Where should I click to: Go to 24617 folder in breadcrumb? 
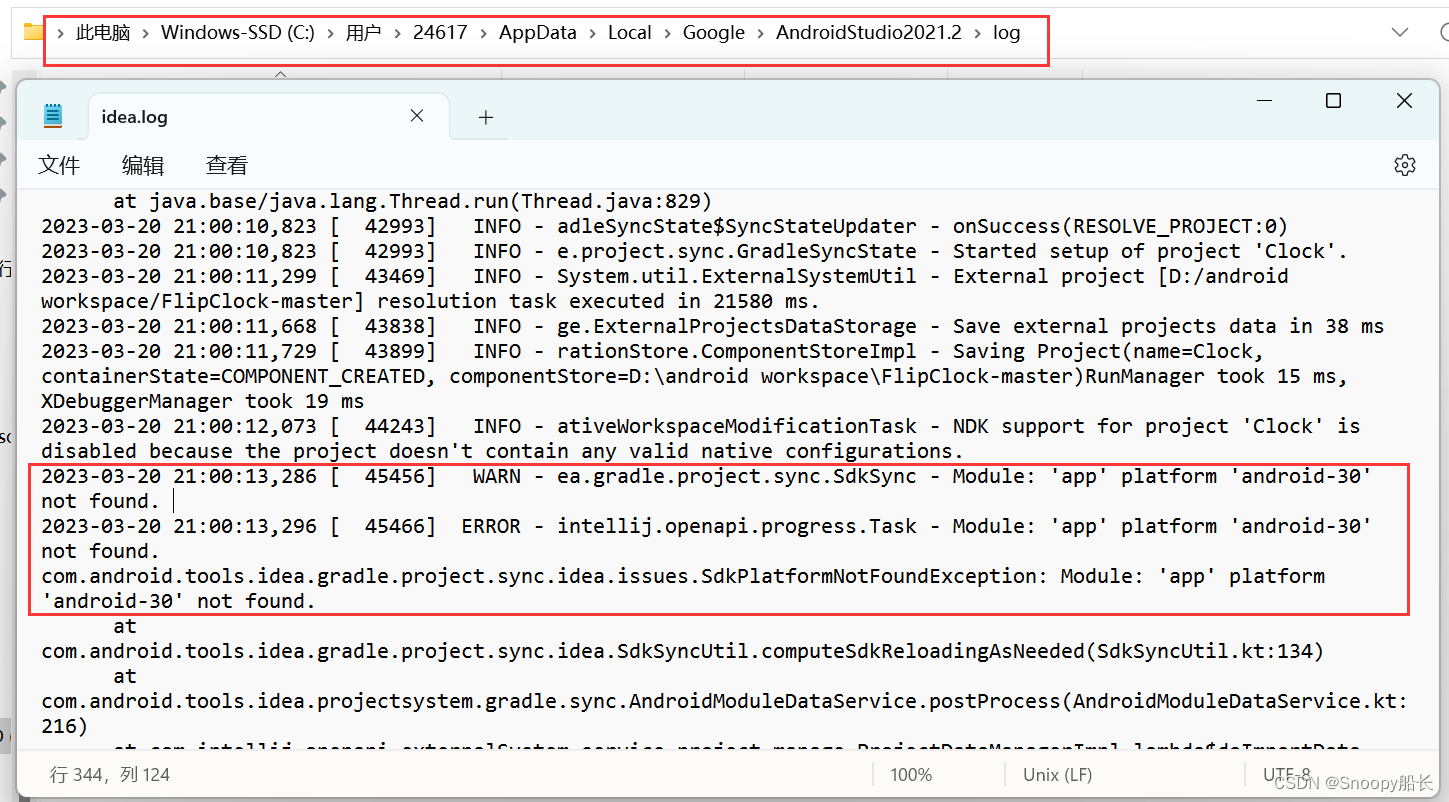440,32
